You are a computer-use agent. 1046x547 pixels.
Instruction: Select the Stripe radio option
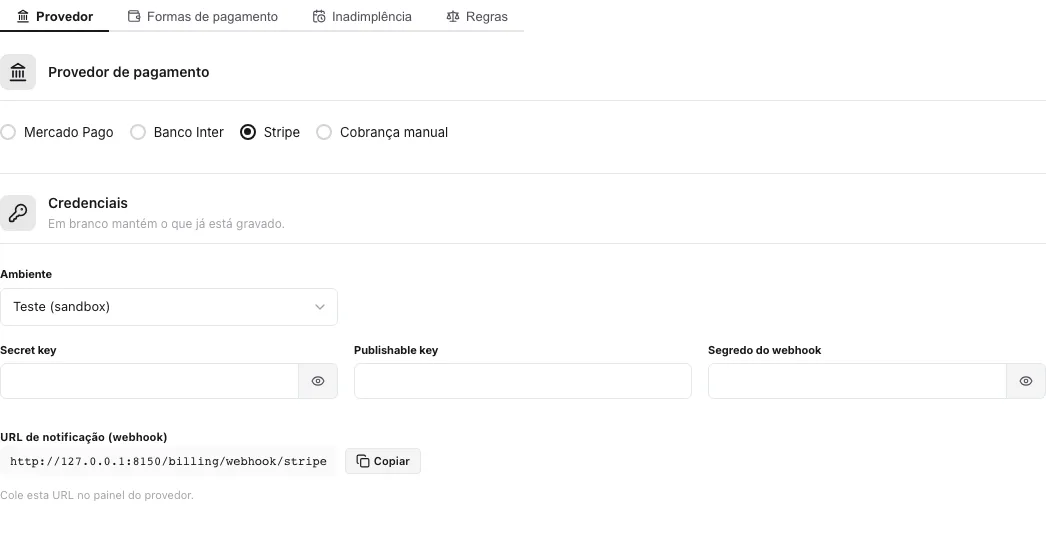point(247,132)
